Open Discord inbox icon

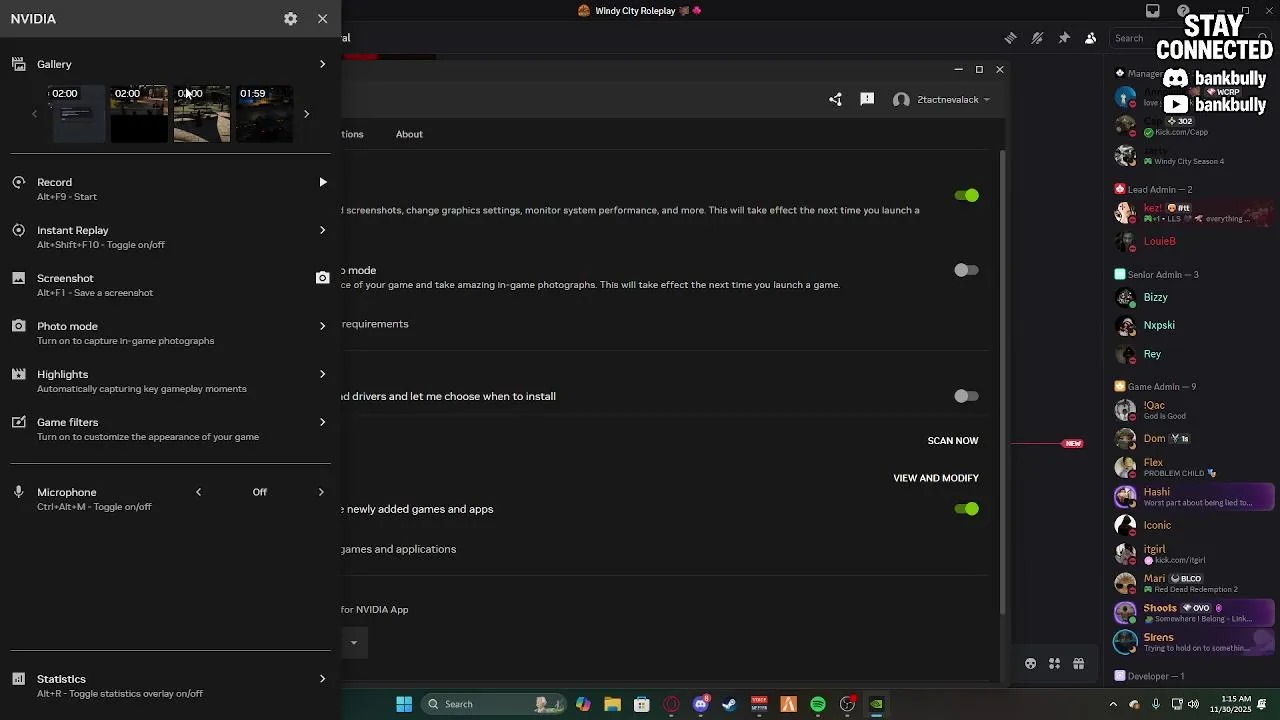tap(1153, 11)
